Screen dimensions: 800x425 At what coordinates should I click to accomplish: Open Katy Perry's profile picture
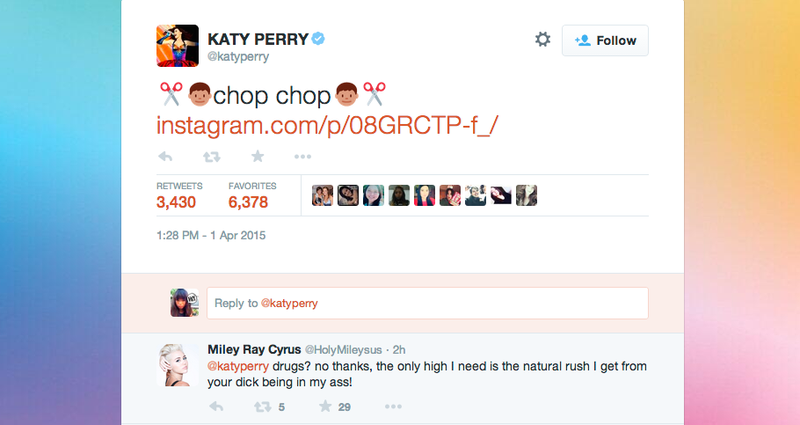pos(178,45)
